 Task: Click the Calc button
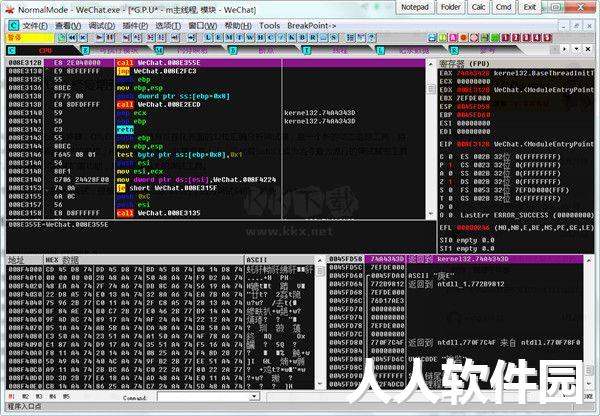478,7
